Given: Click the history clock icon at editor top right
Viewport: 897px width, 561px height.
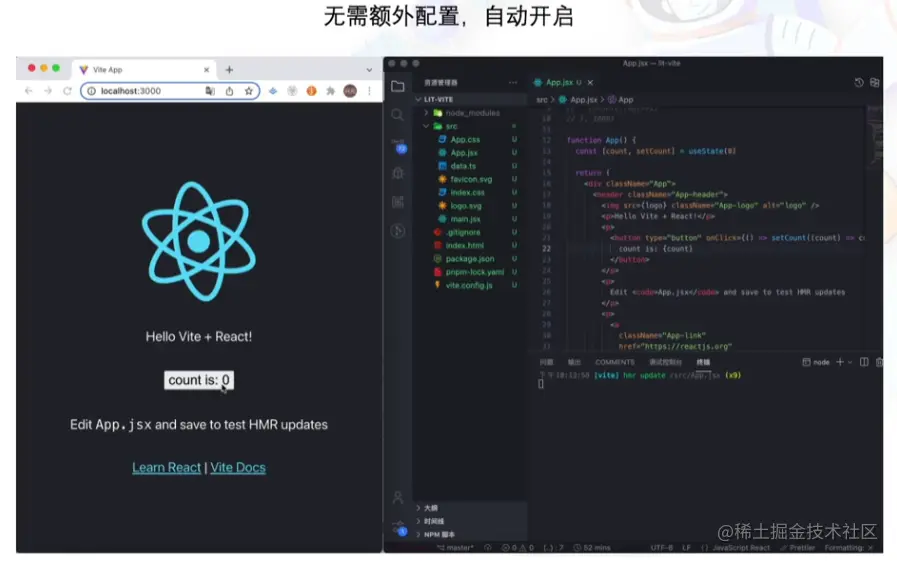Looking at the screenshot, I should click(x=859, y=83).
